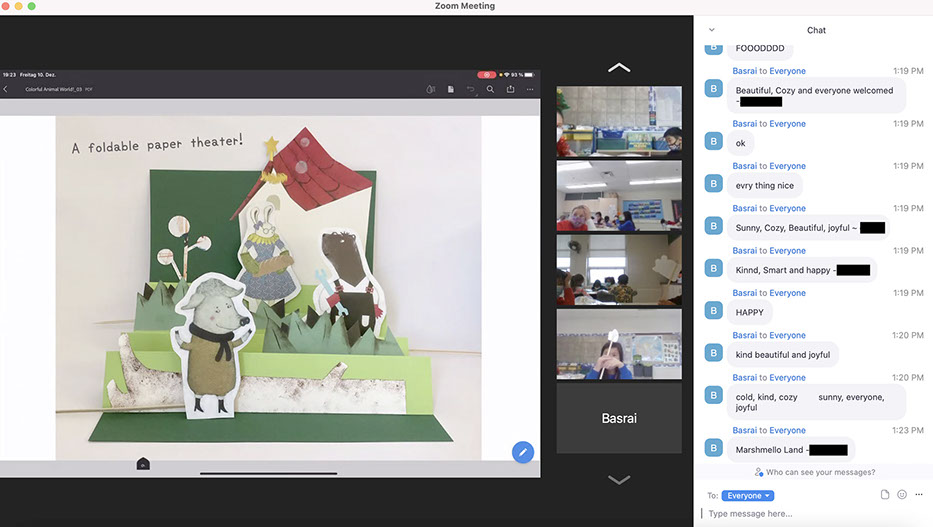Open the 'Everyone' recipient dropdown

[748, 495]
